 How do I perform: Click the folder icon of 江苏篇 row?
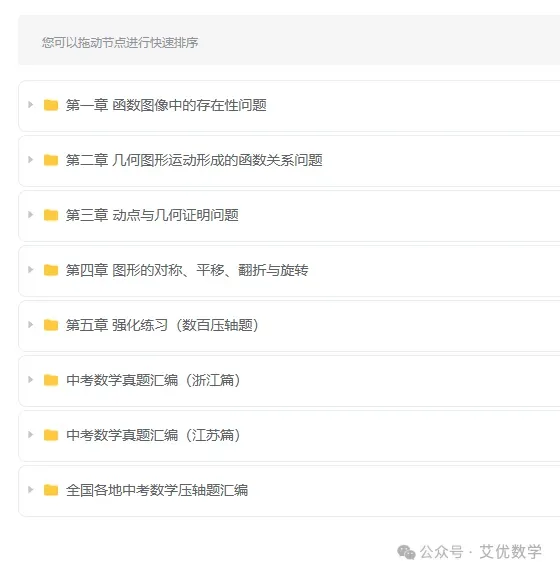click(x=51, y=435)
